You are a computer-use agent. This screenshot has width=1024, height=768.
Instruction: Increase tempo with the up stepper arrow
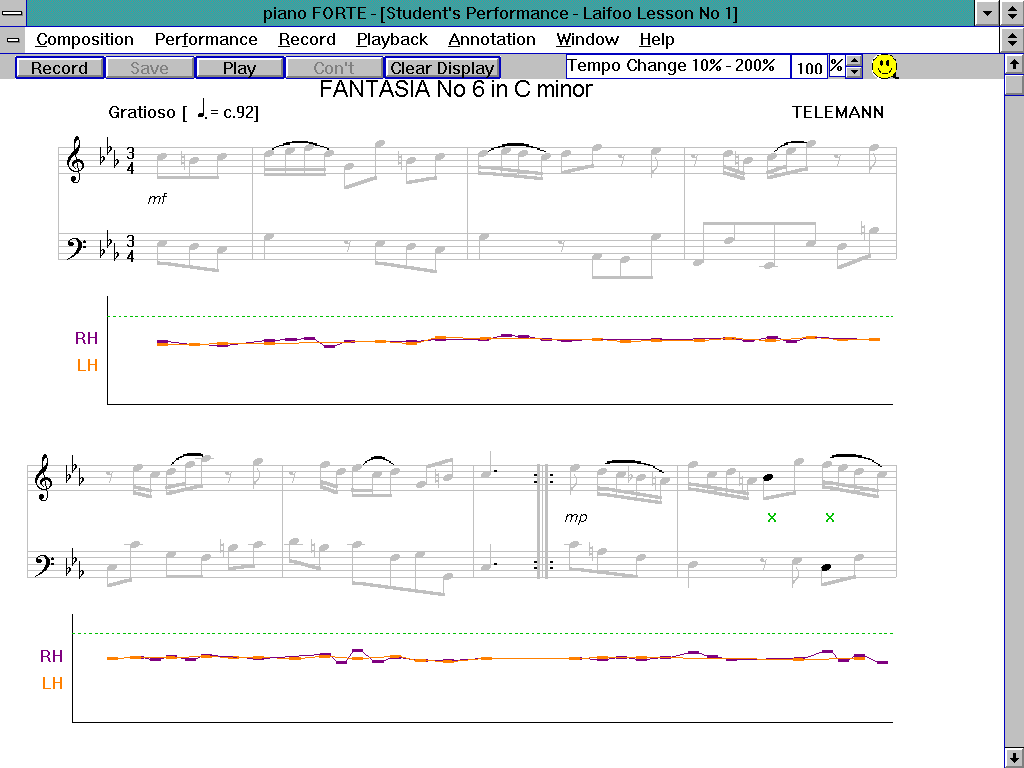tap(854, 61)
